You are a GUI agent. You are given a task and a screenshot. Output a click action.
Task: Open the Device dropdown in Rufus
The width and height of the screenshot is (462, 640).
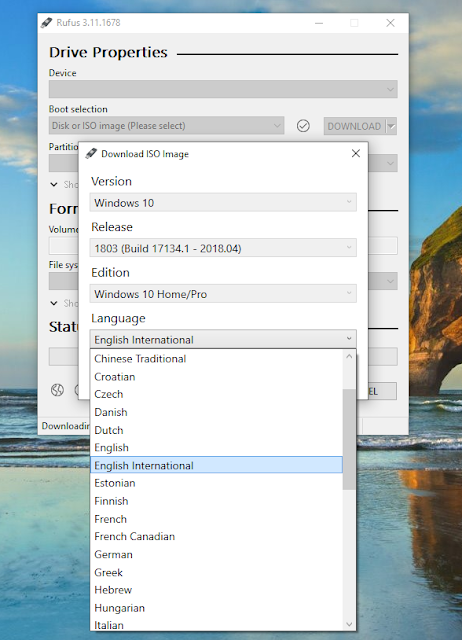pos(223,89)
